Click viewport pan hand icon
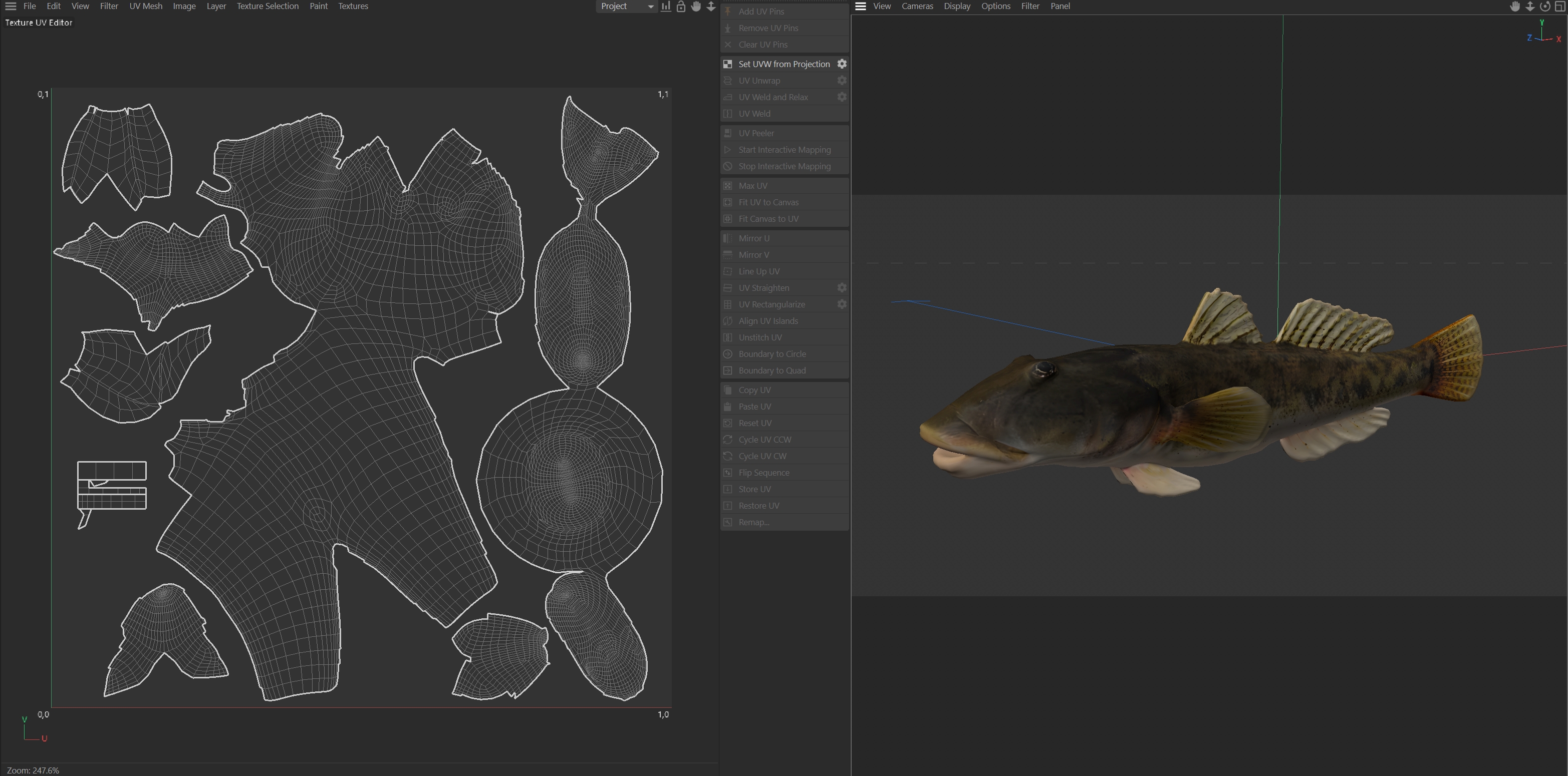This screenshot has height=776, width=1568. 1515,6
